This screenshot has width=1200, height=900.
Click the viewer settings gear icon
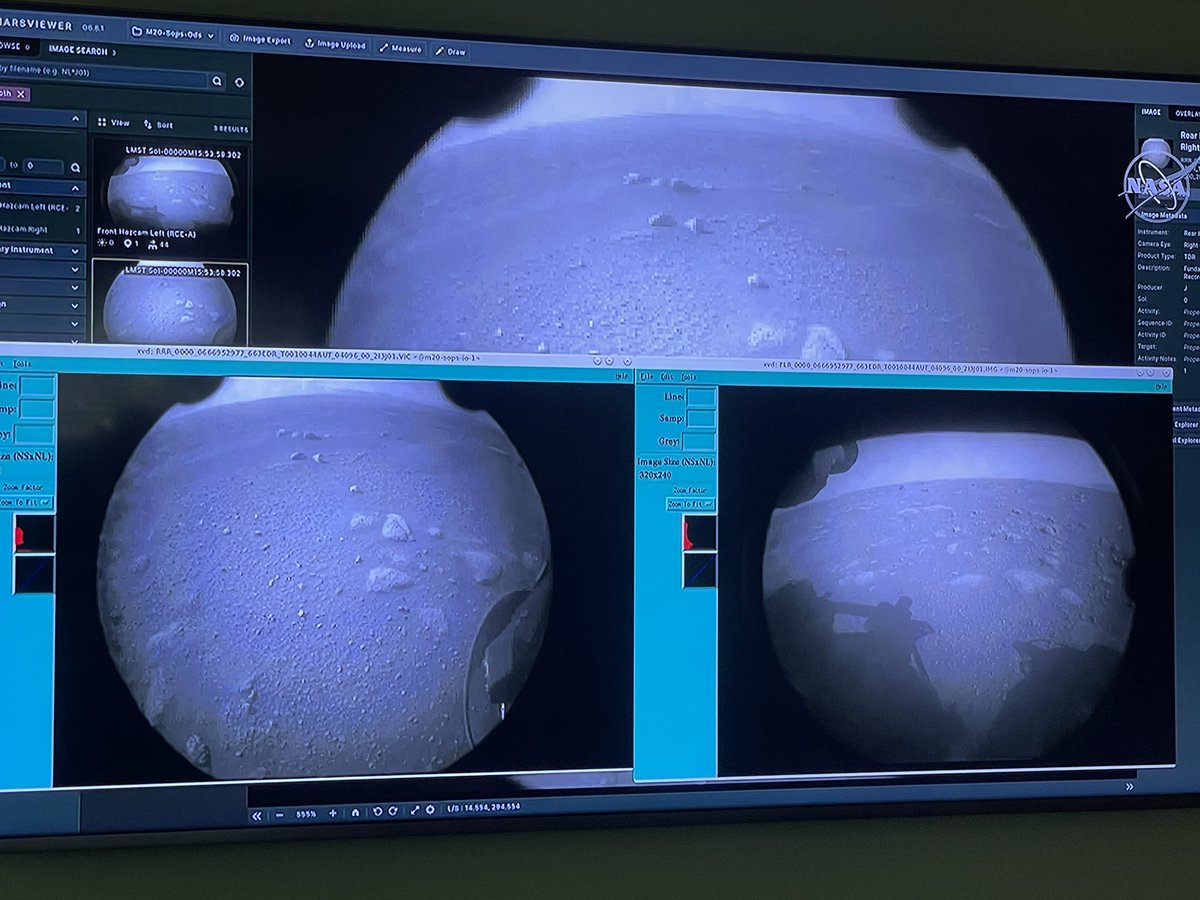pyautogui.click(x=430, y=810)
